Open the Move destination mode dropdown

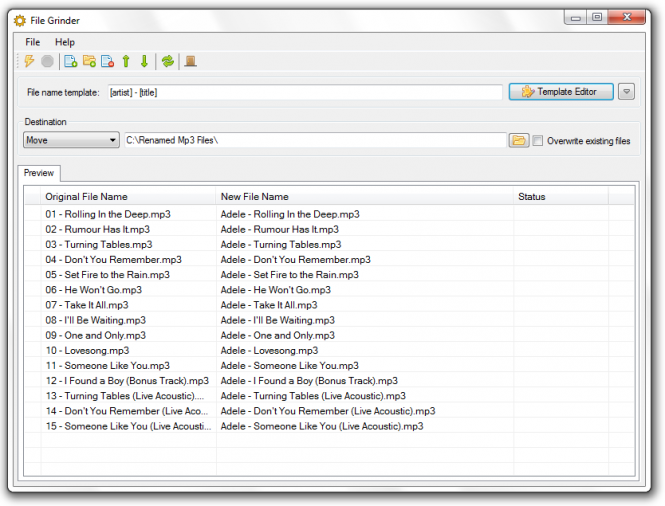pos(71,141)
